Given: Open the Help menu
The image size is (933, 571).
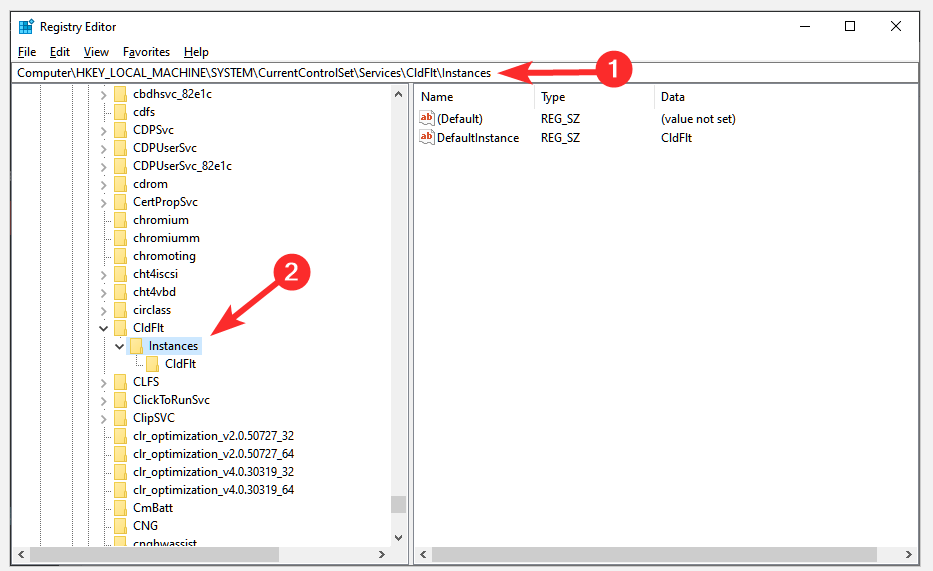Looking at the screenshot, I should point(196,52).
